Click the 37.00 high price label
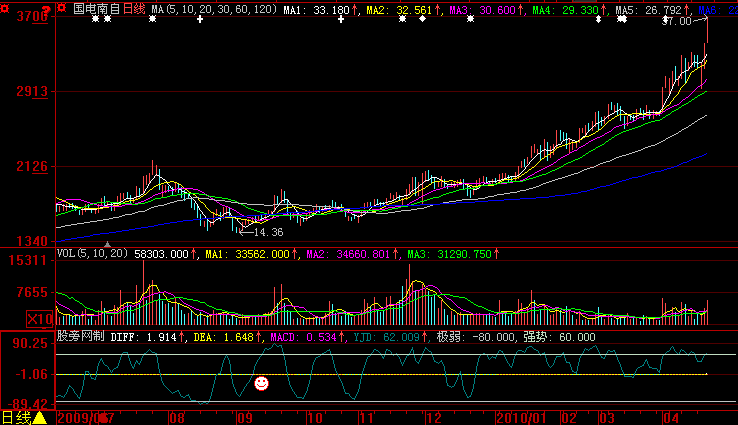 [x=676, y=20]
